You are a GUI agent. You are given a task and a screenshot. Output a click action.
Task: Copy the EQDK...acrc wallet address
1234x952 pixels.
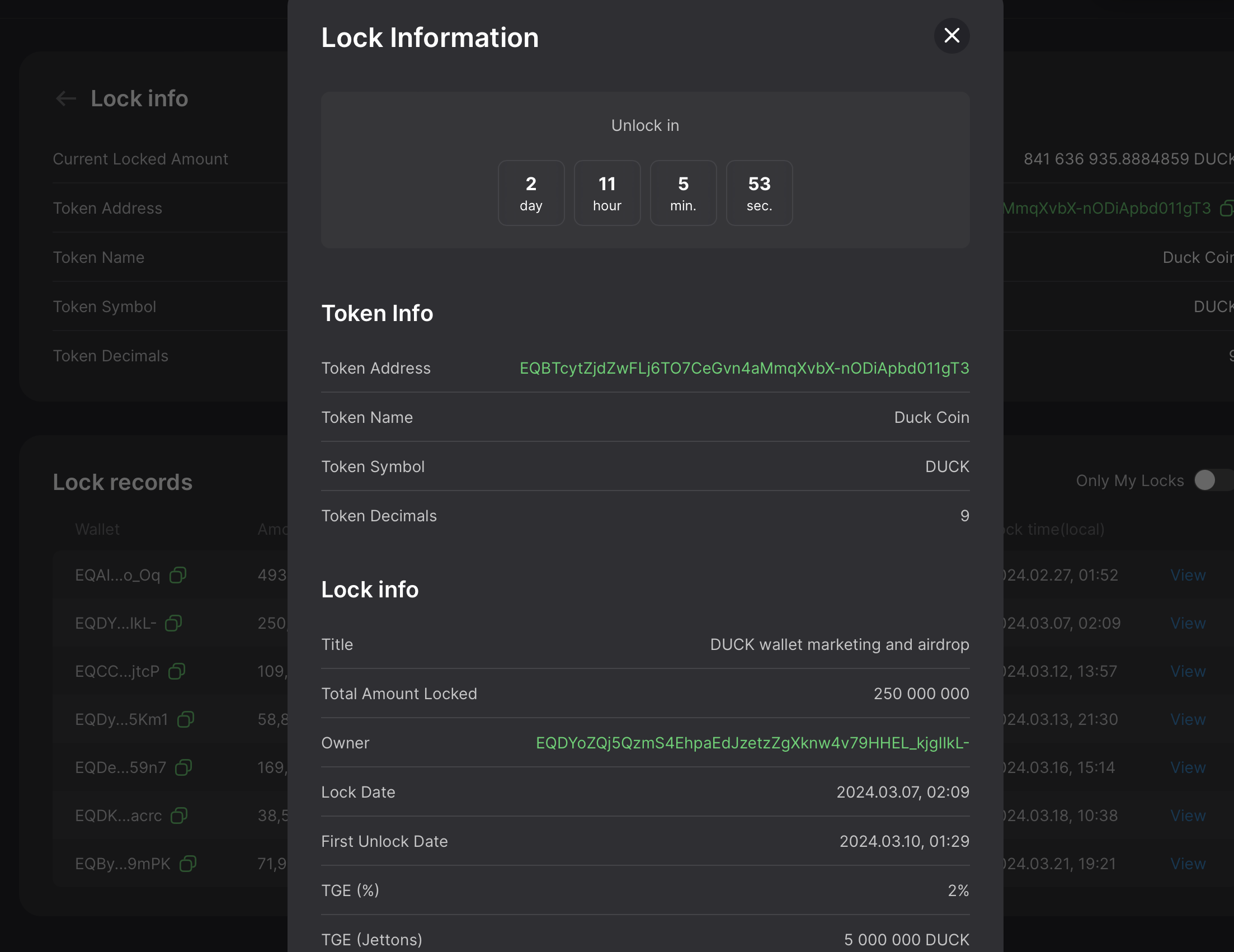pos(179,816)
